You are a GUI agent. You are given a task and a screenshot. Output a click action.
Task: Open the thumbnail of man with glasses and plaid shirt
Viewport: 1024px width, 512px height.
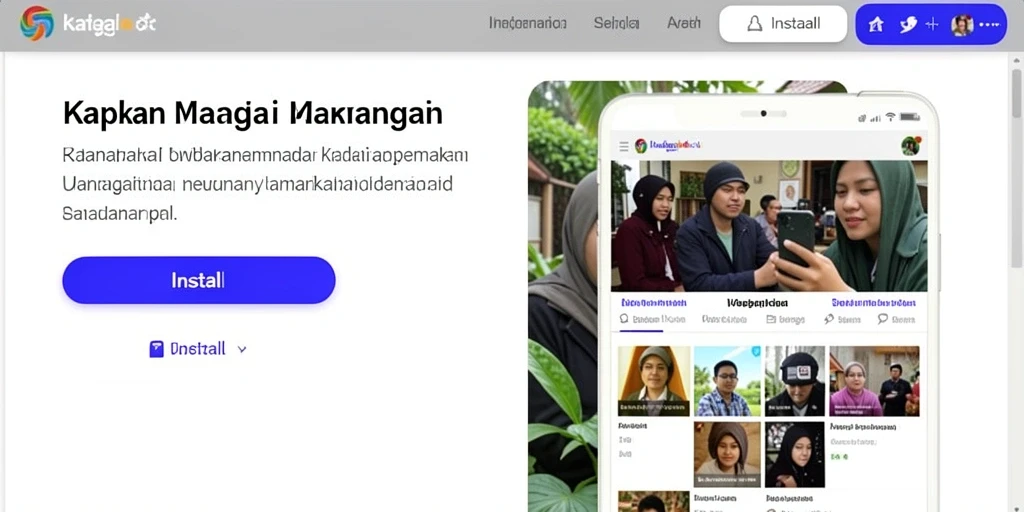[727, 381]
